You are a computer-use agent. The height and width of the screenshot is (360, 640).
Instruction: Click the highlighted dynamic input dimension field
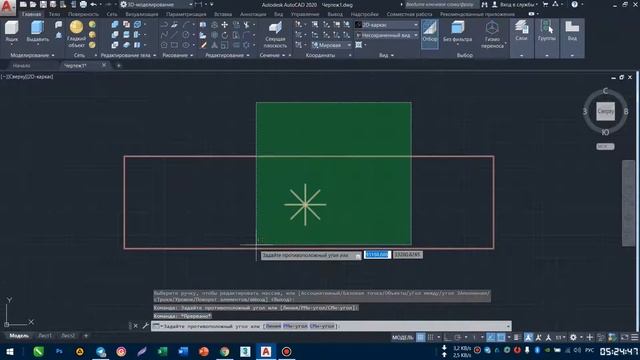tap(377, 254)
